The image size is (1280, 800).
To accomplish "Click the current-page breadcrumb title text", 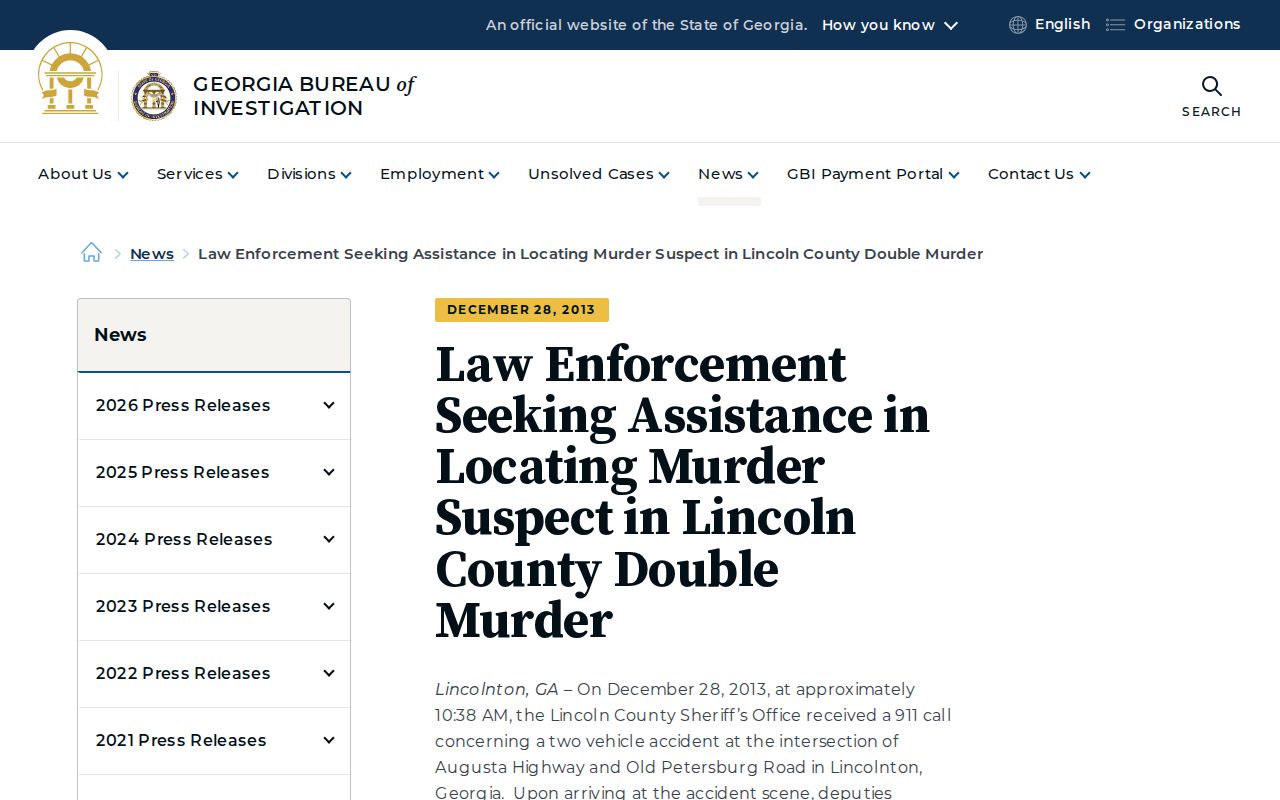I will pos(590,254).
